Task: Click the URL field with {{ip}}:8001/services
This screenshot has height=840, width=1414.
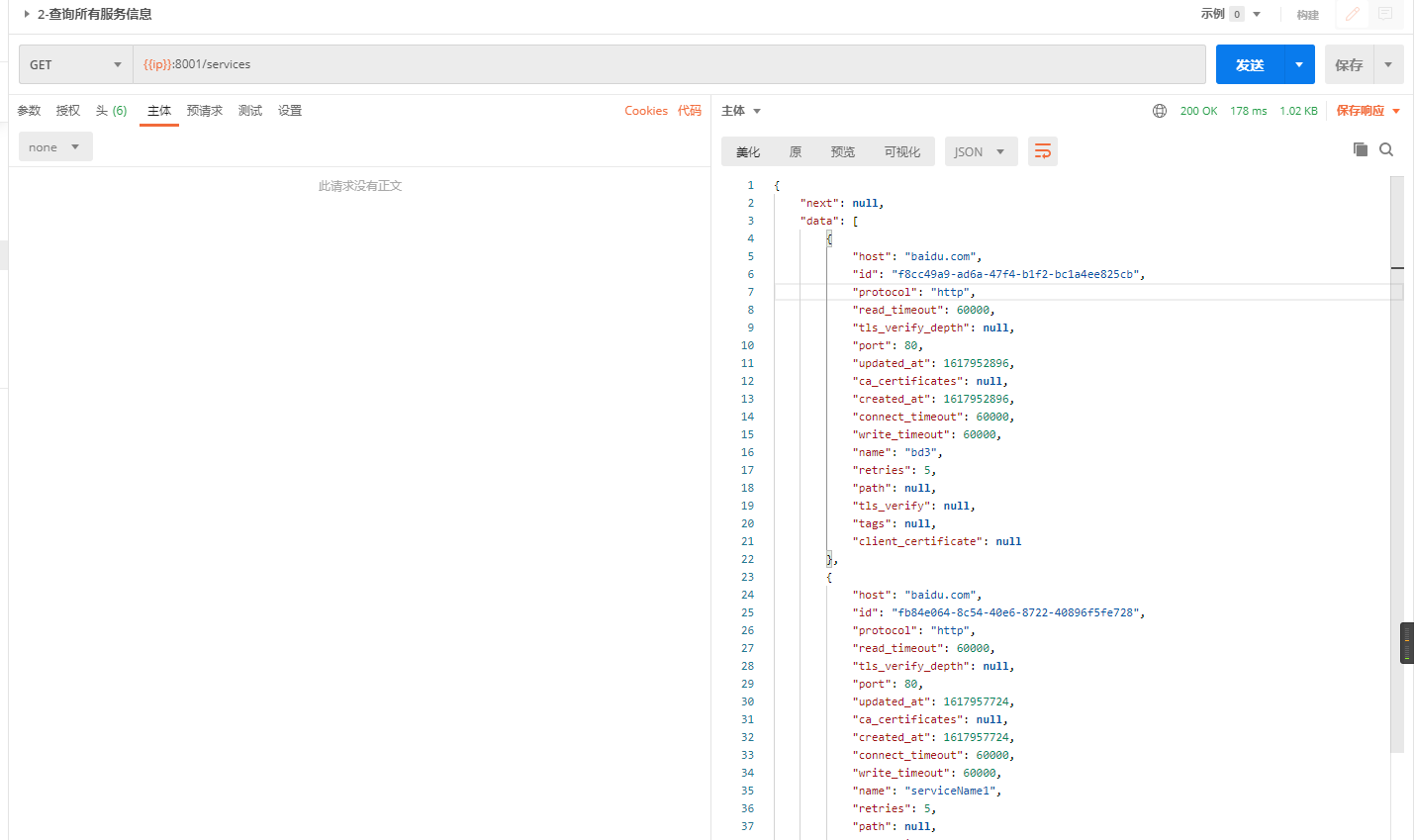Action: coord(669,64)
